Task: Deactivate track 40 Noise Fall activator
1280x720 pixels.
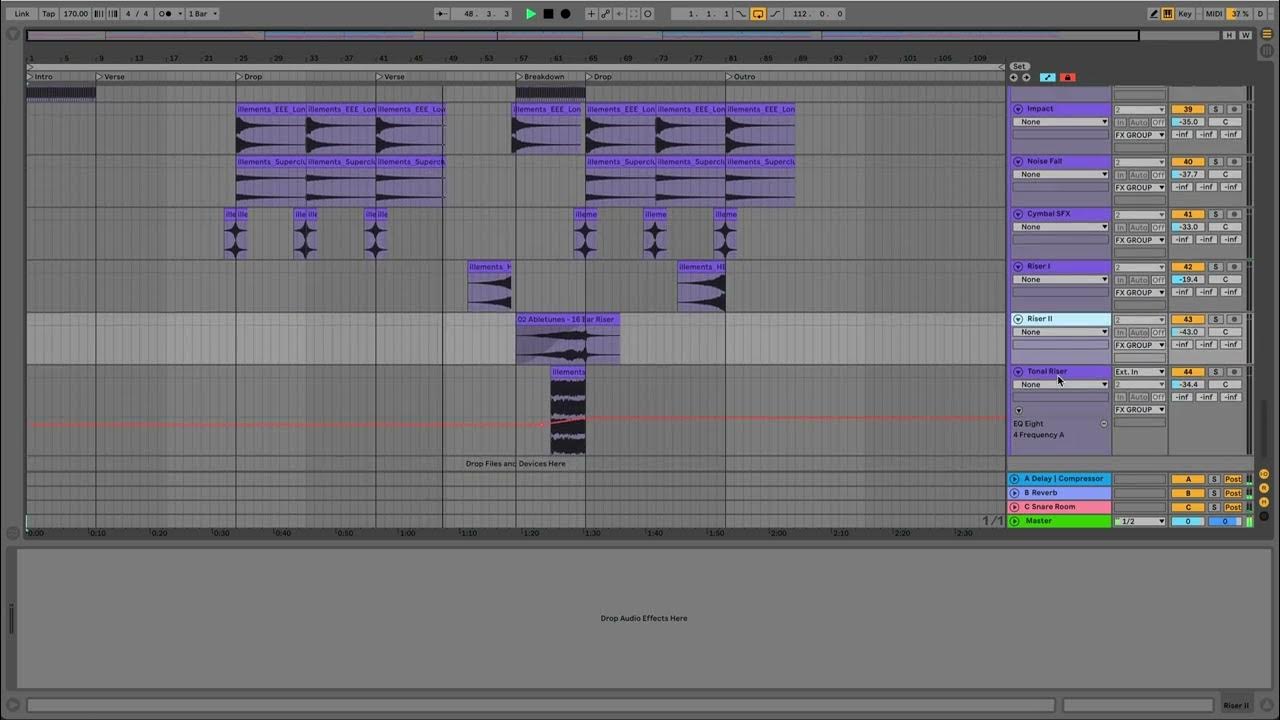Action: [x=1188, y=162]
